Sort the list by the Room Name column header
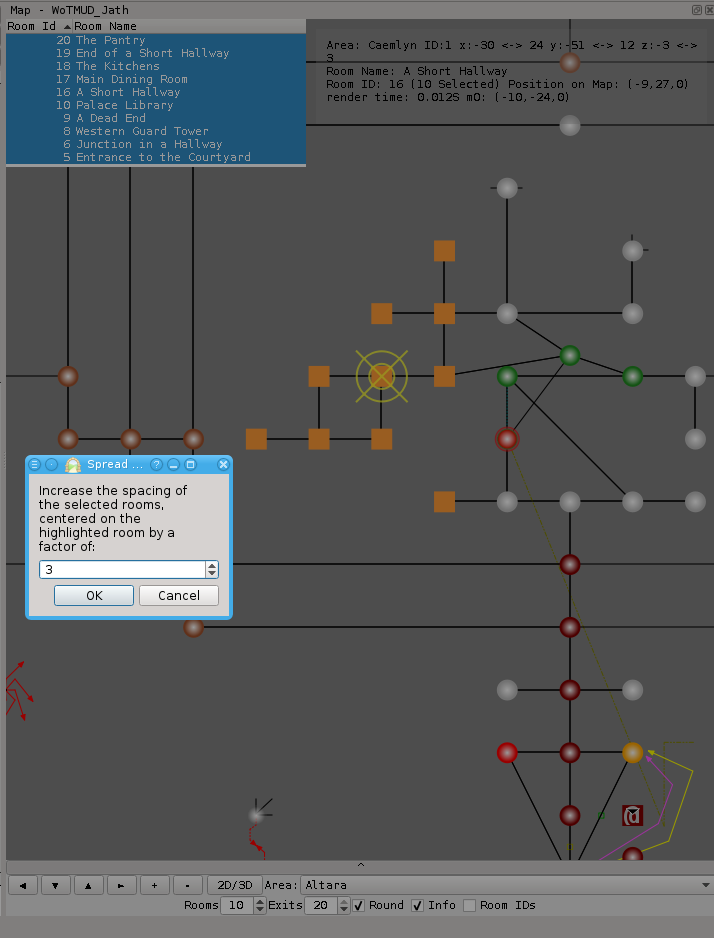Viewport: 714px width, 938px height. coord(189,26)
